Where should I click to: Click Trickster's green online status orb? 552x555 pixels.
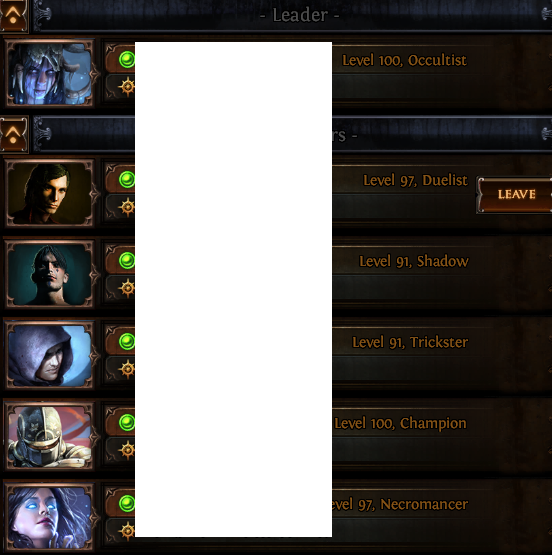(x=127, y=342)
